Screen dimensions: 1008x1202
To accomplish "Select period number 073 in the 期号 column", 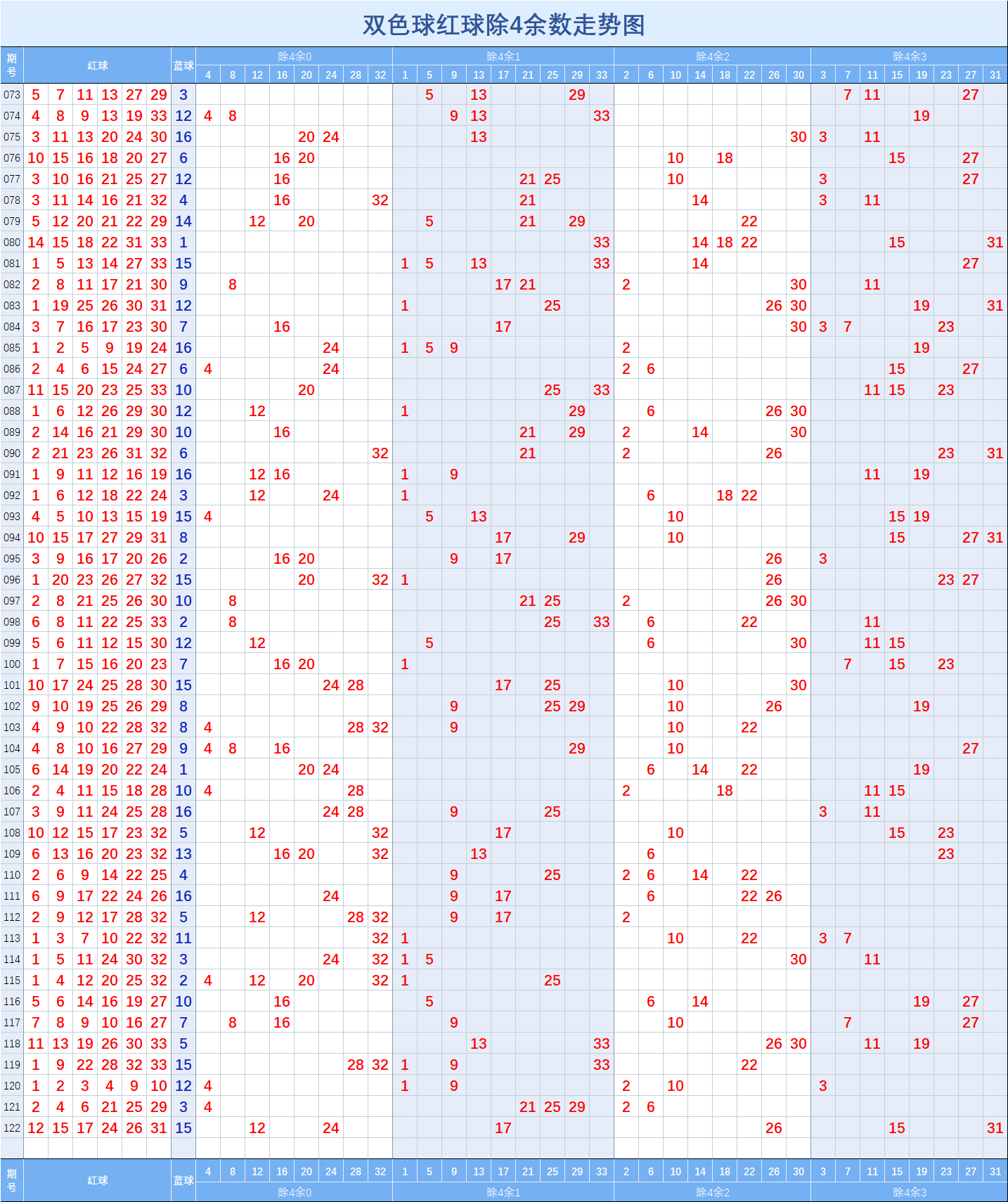I will click(12, 94).
